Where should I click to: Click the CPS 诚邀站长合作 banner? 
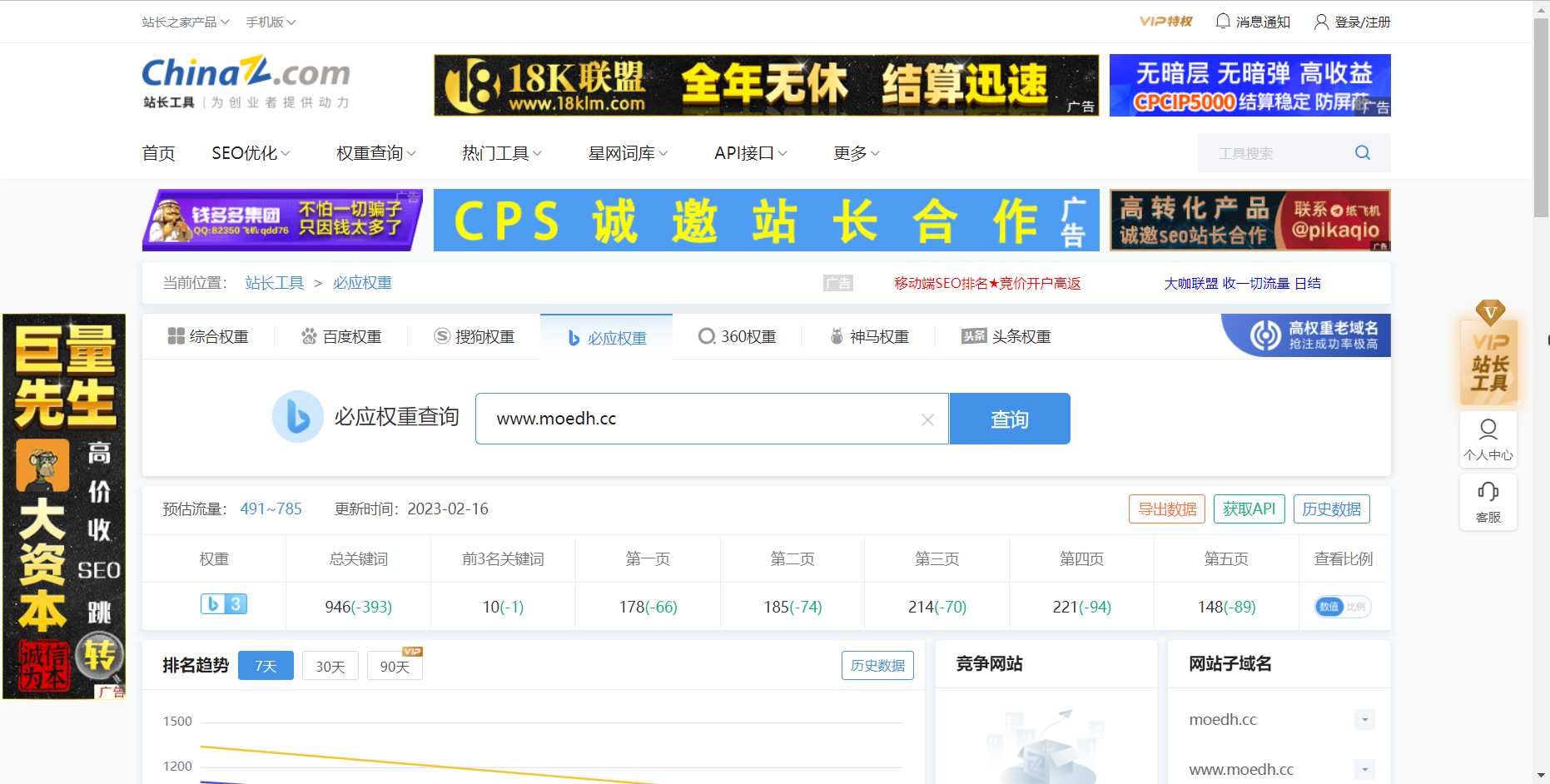767,220
